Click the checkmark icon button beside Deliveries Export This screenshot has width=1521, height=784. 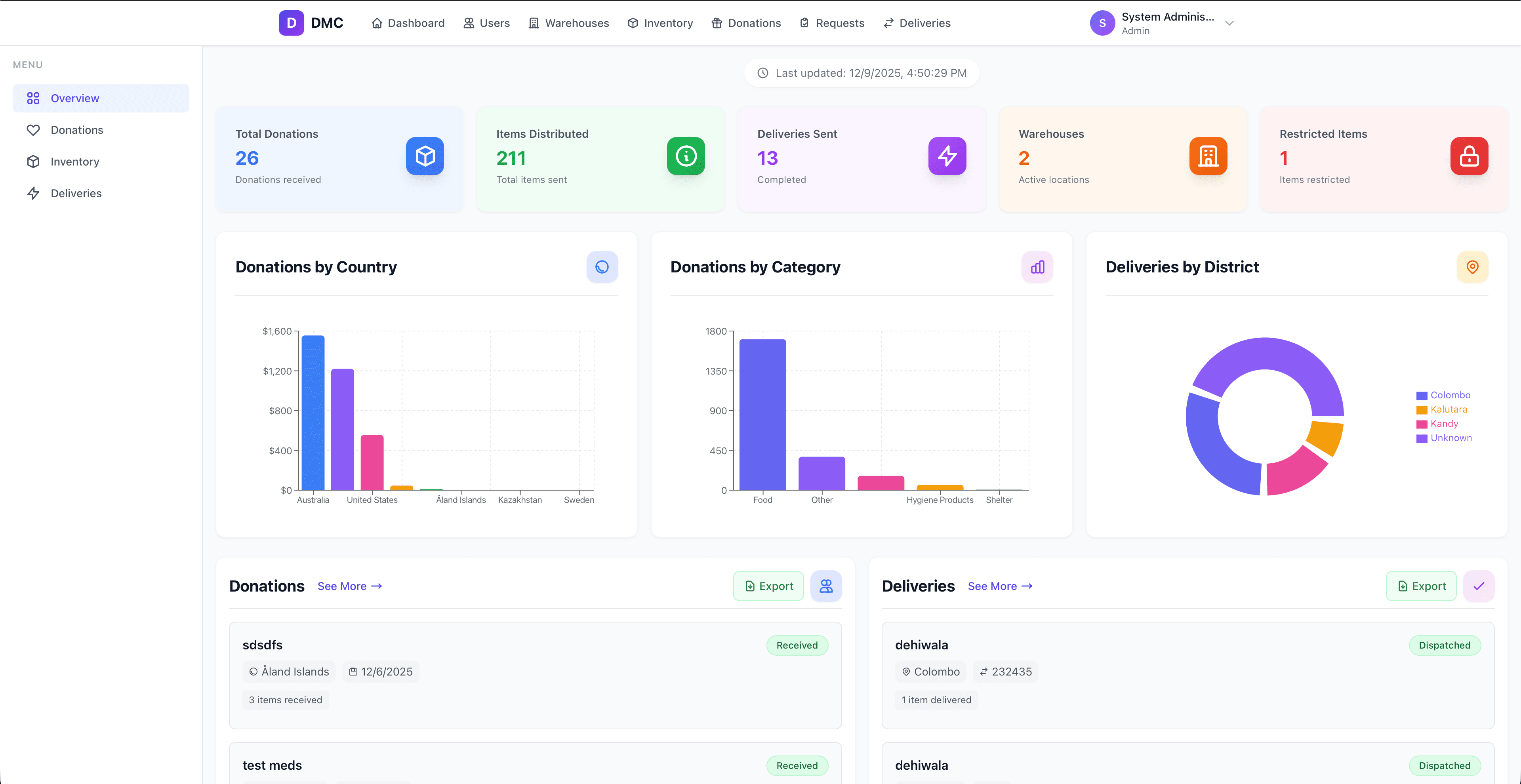coord(1479,586)
